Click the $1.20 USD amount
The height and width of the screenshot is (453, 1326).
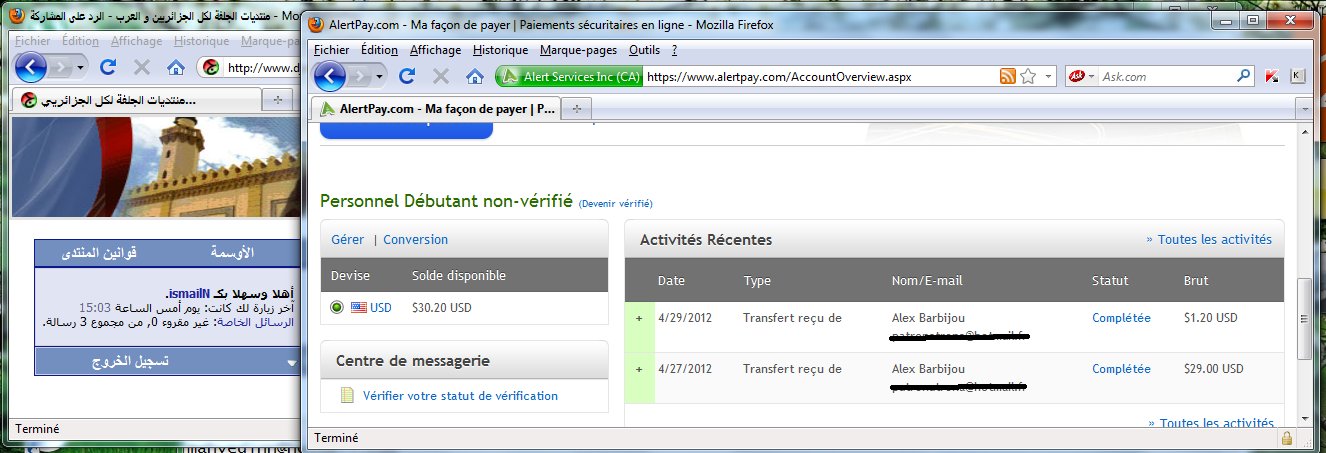tap(1210, 318)
